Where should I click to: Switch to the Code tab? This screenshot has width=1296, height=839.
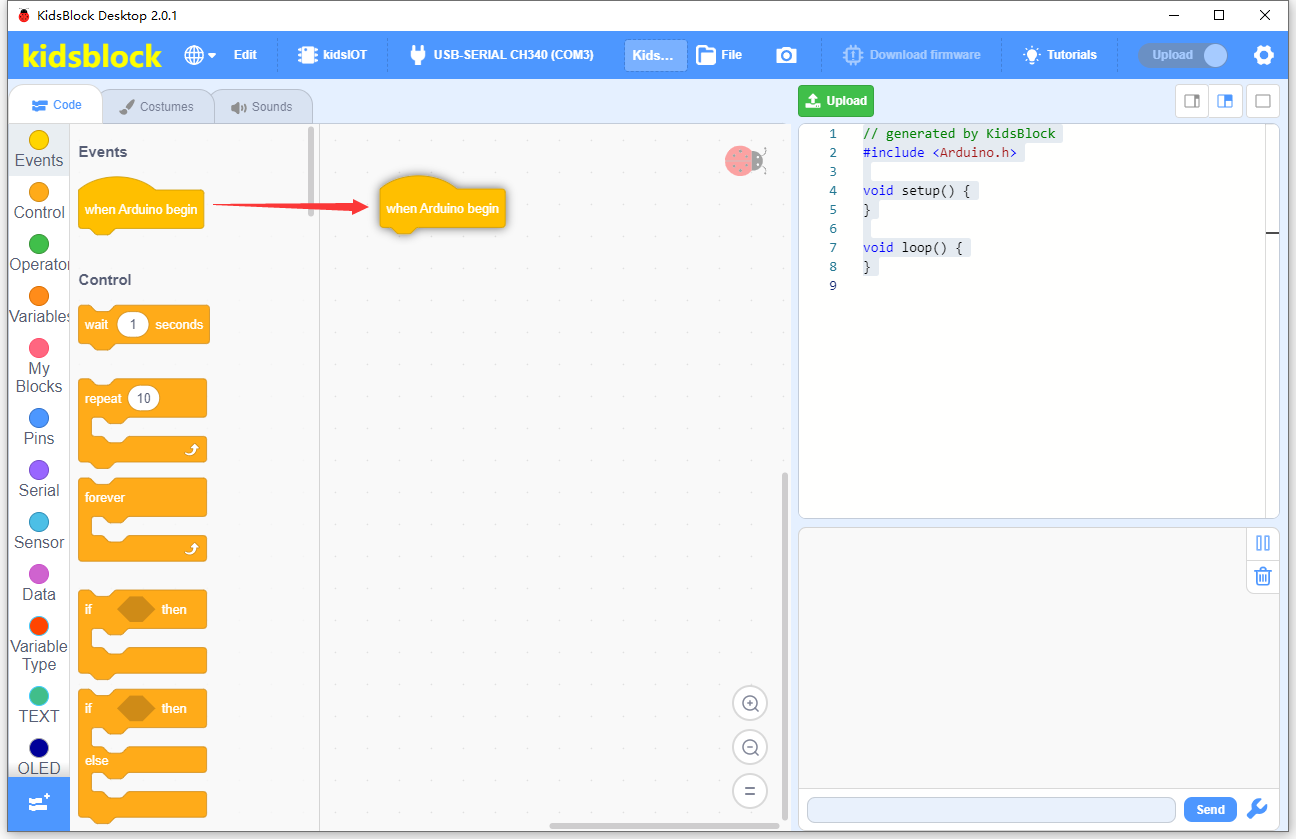tap(56, 105)
